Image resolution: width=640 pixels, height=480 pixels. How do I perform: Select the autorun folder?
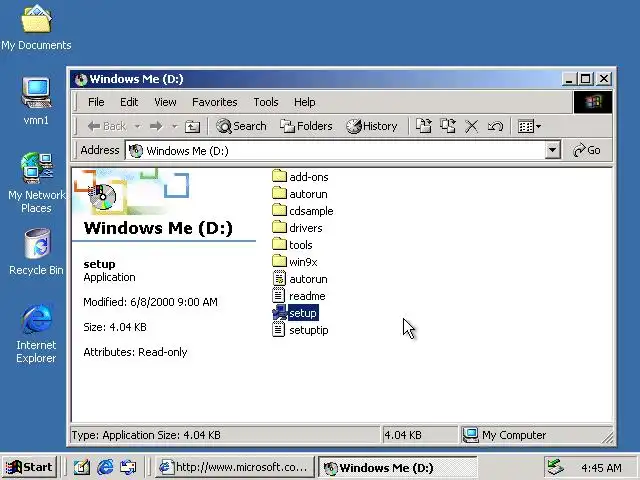click(300, 194)
